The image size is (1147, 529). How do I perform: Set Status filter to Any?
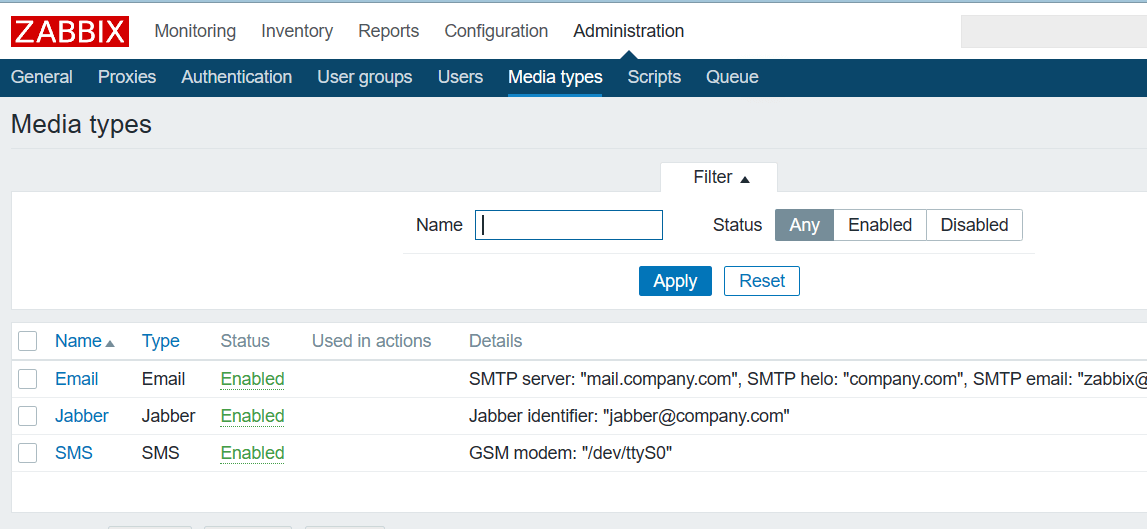click(x=805, y=225)
